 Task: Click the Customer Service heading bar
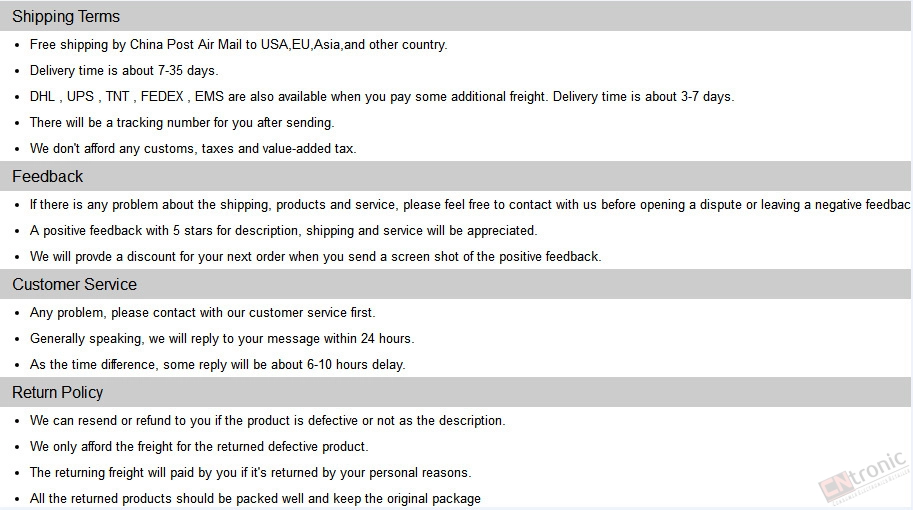tap(456, 284)
